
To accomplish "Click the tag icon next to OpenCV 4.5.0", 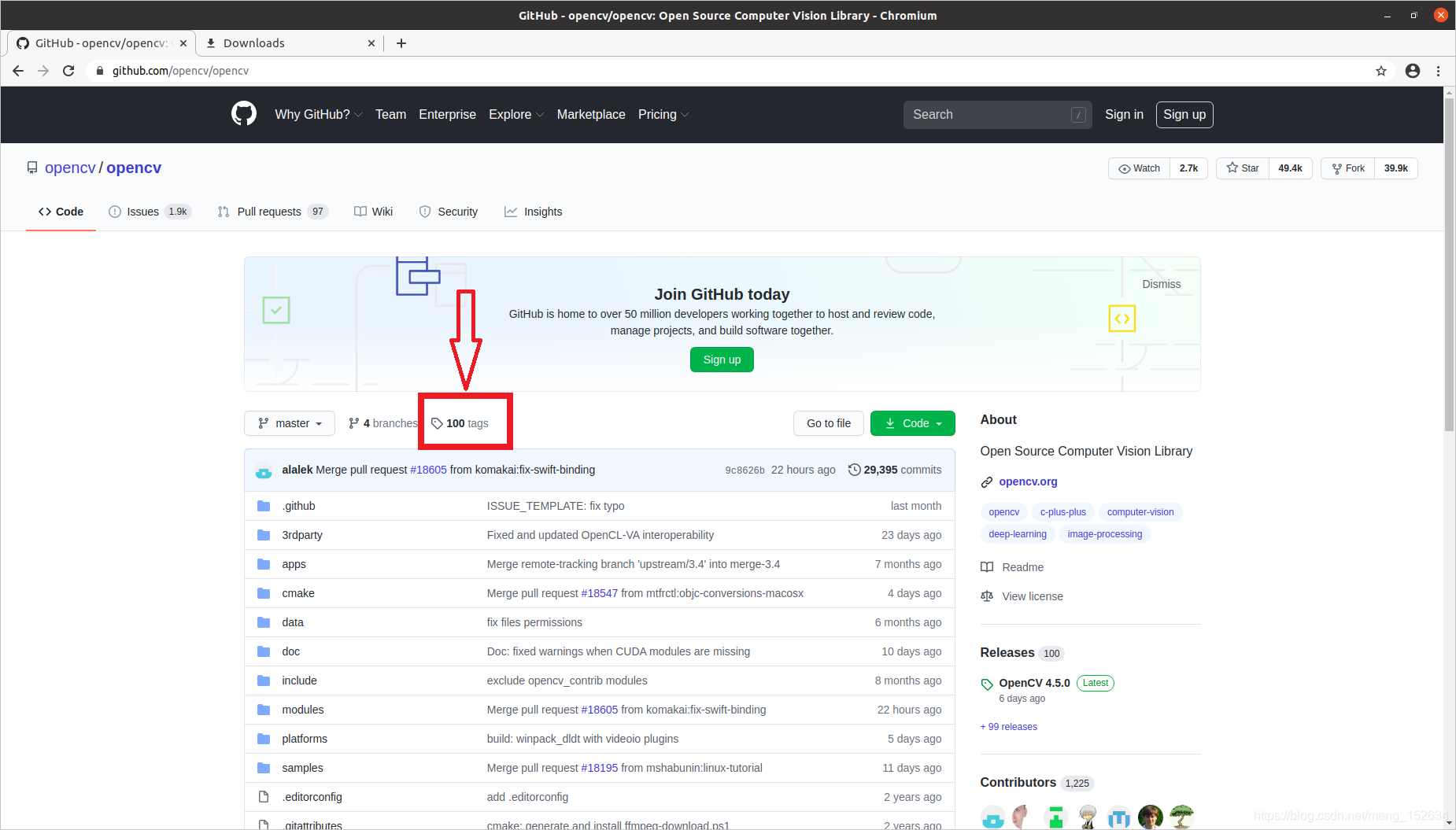I will point(987,684).
